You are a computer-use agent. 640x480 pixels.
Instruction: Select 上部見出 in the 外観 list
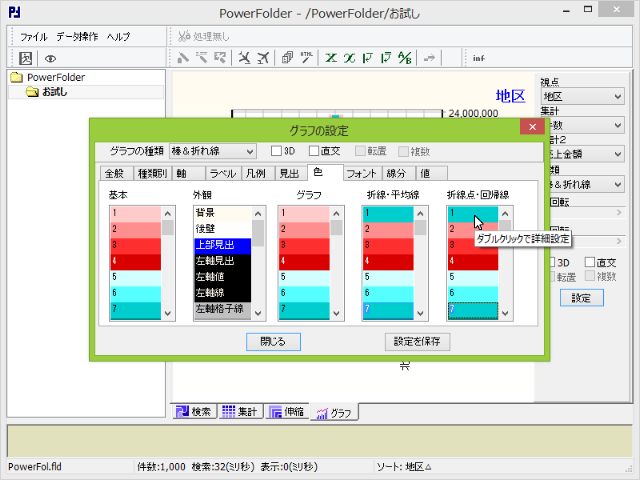tap(222, 245)
